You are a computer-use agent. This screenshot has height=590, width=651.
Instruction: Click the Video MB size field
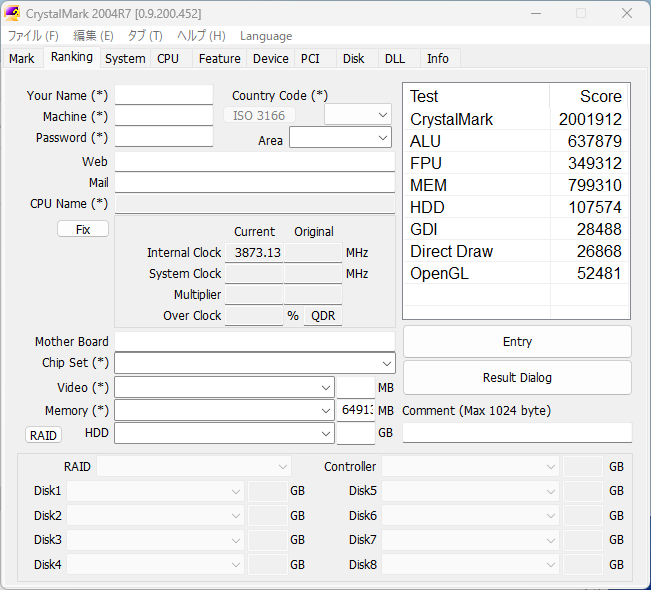[356, 387]
